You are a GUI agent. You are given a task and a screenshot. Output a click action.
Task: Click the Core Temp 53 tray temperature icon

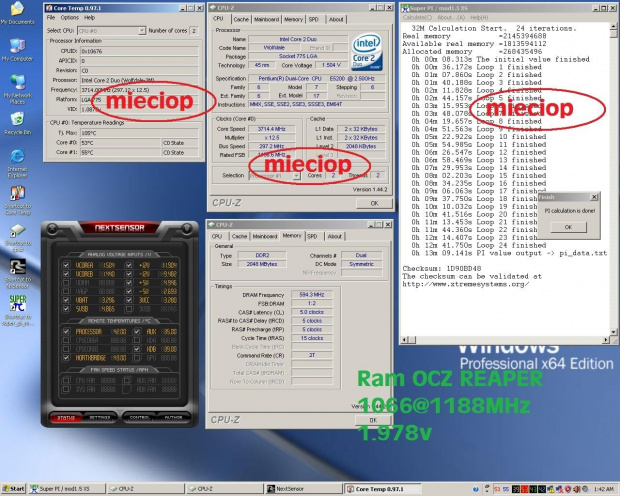click(x=497, y=489)
